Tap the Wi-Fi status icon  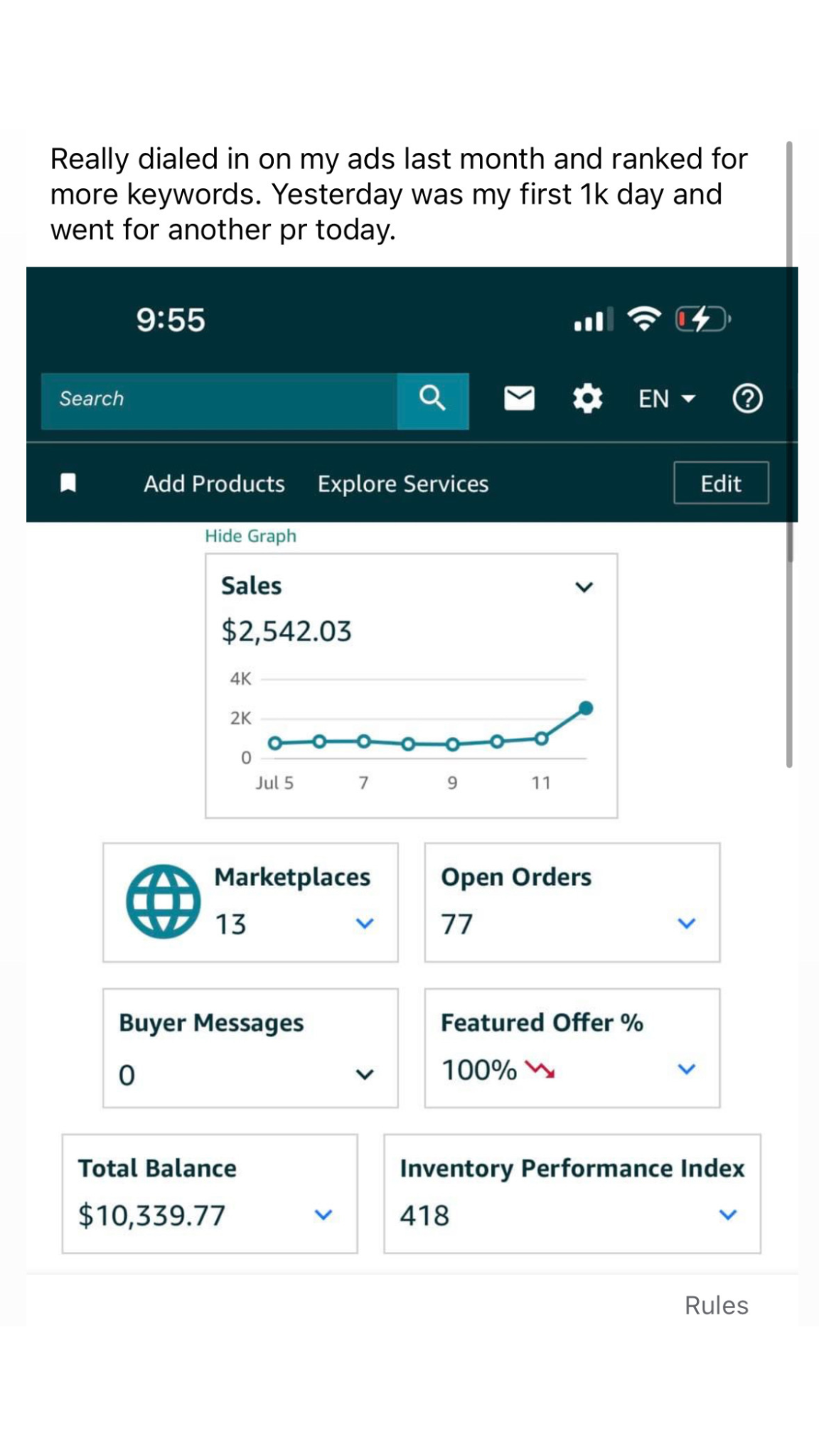click(x=643, y=319)
